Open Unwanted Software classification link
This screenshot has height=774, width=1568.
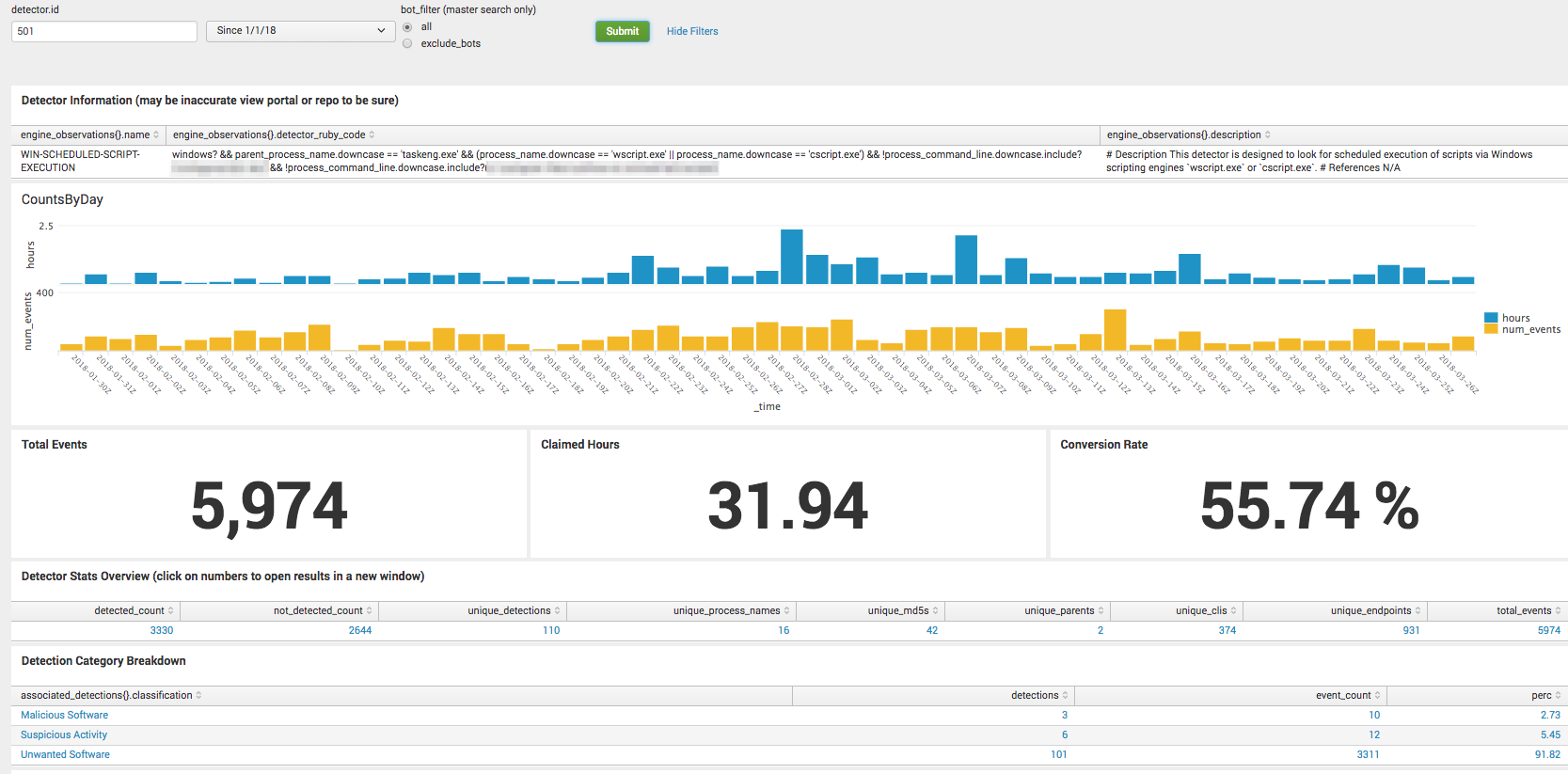click(x=65, y=755)
